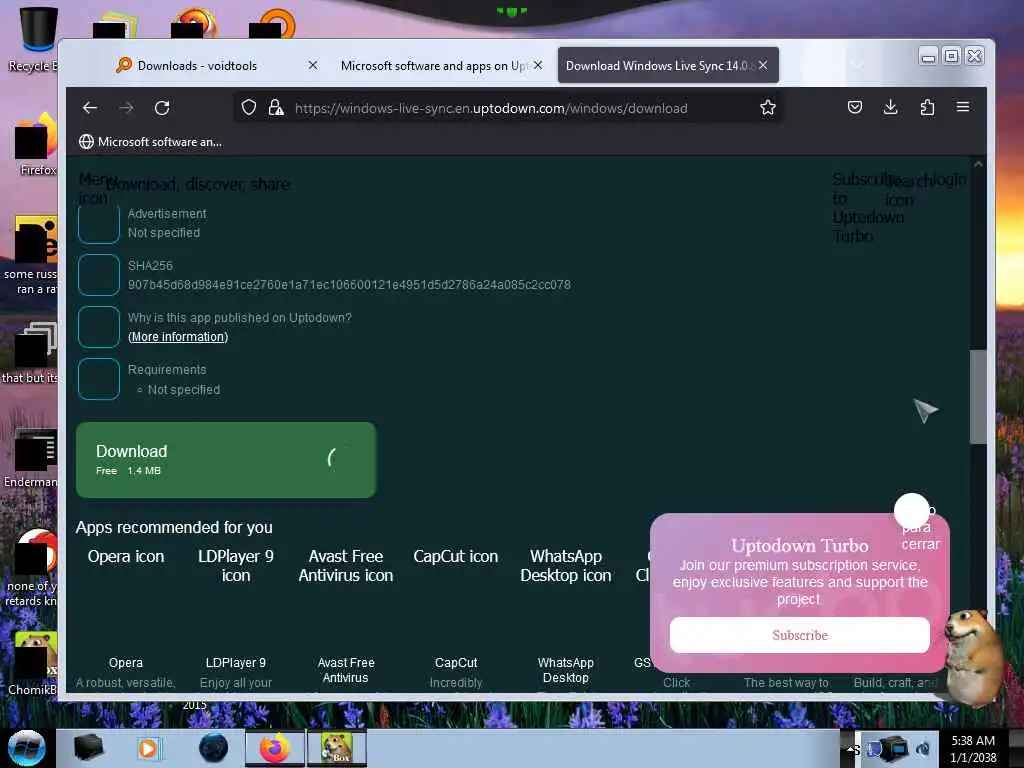Open the Firefox desktop shortcut
1024x768 pixels.
[36, 145]
